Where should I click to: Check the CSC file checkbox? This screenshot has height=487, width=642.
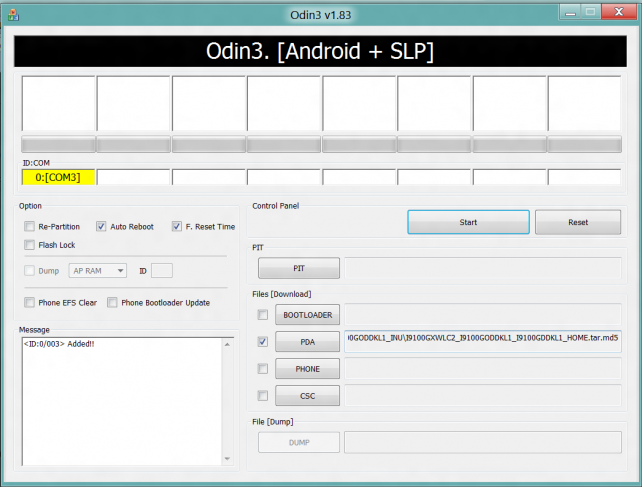click(x=263, y=396)
